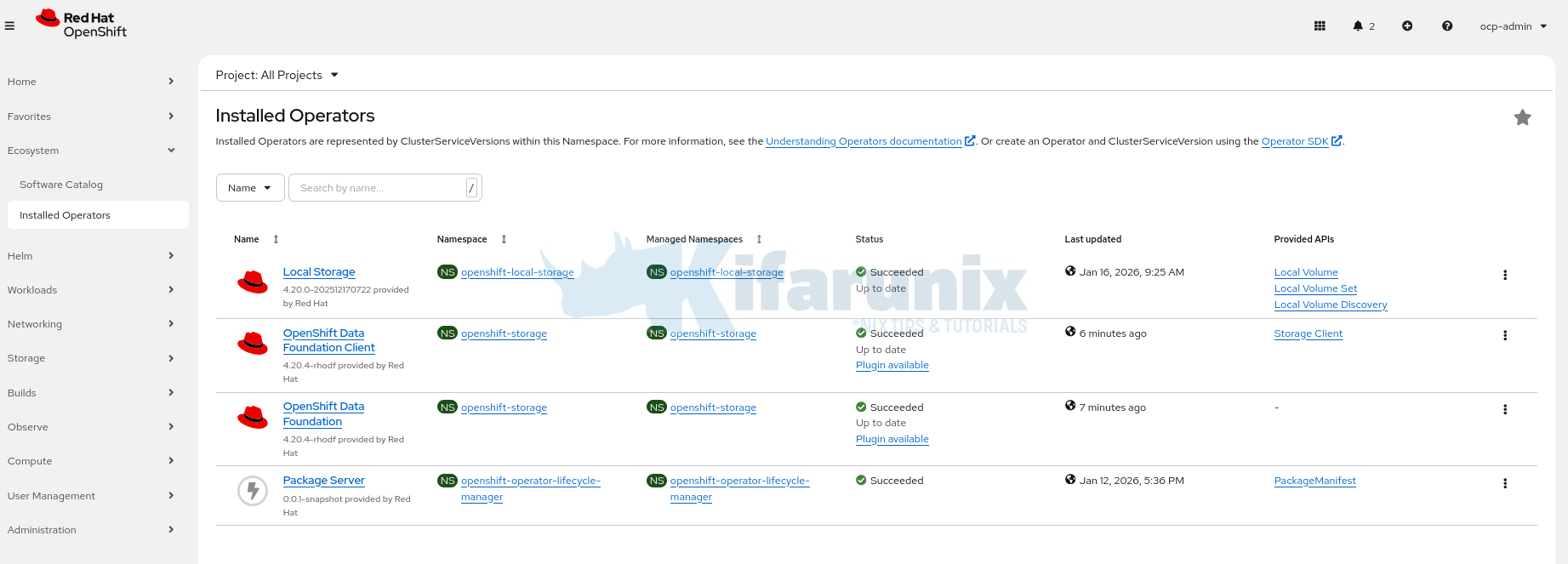Open the help question mark menu
The image size is (1568, 564).
click(1447, 26)
